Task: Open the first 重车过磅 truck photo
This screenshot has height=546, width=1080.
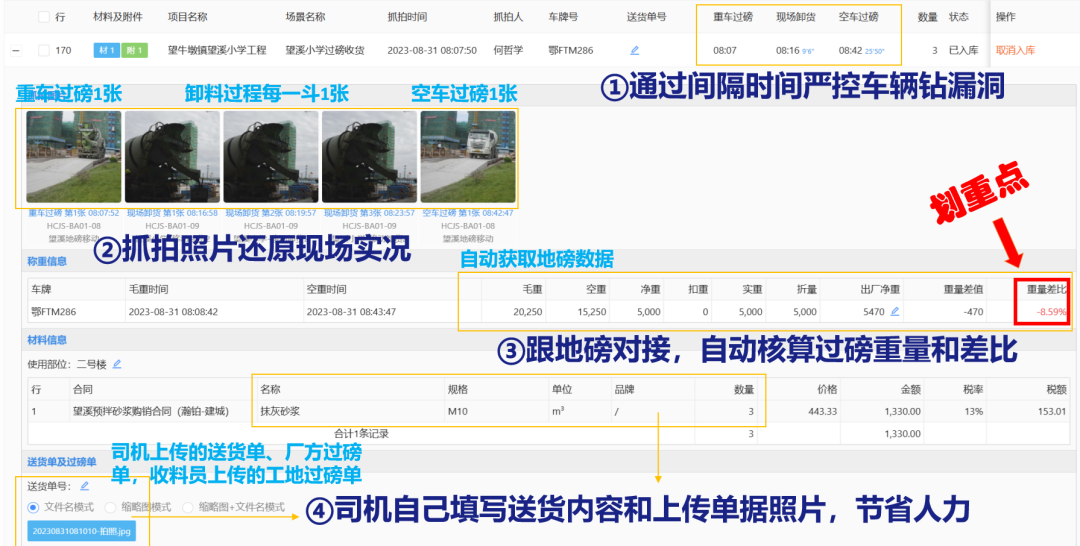Action: 74,157
